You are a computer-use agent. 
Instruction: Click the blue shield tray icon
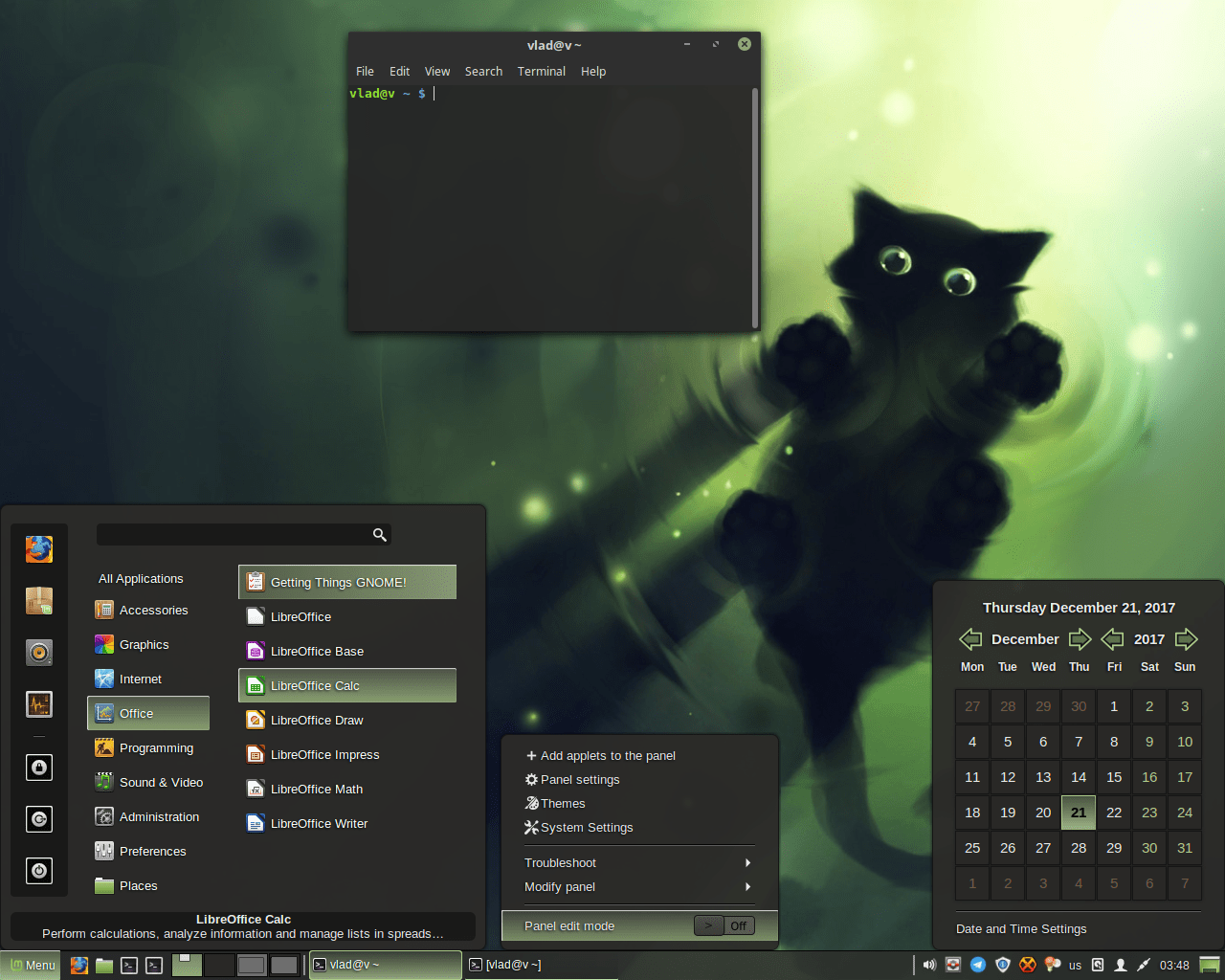click(1003, 965)
